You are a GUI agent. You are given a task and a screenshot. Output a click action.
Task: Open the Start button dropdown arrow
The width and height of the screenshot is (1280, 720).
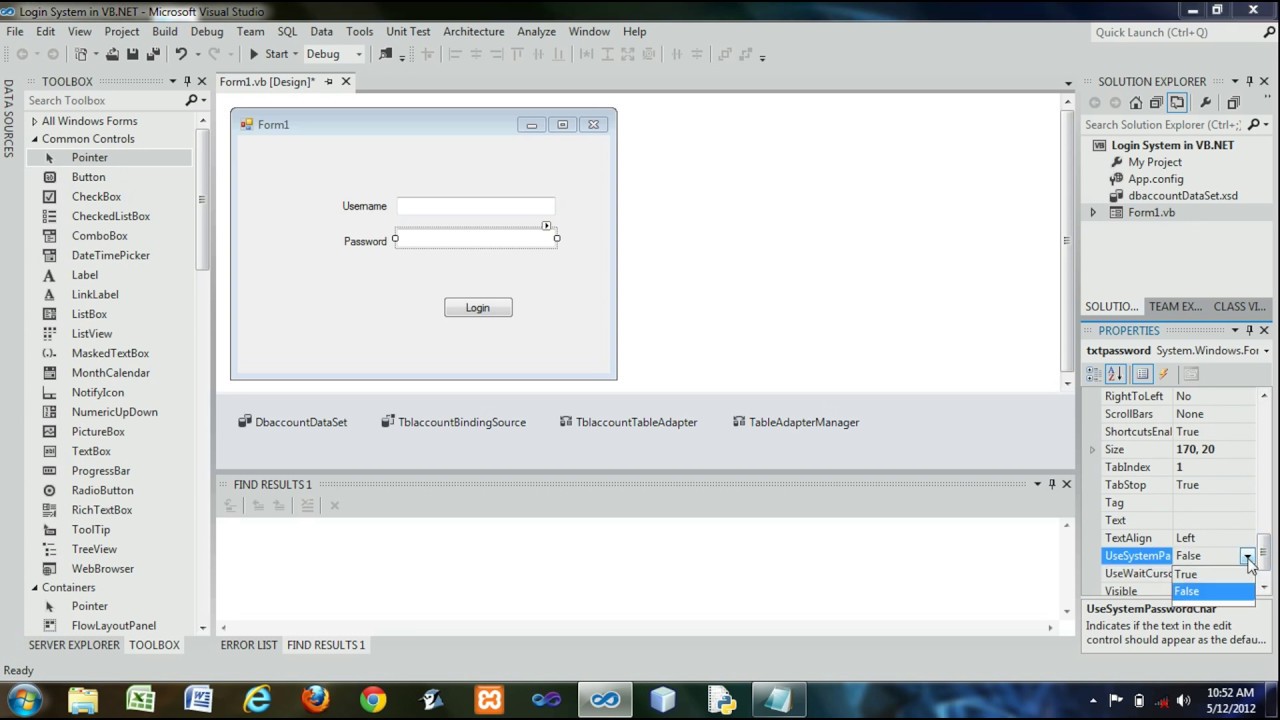[295, 54]
